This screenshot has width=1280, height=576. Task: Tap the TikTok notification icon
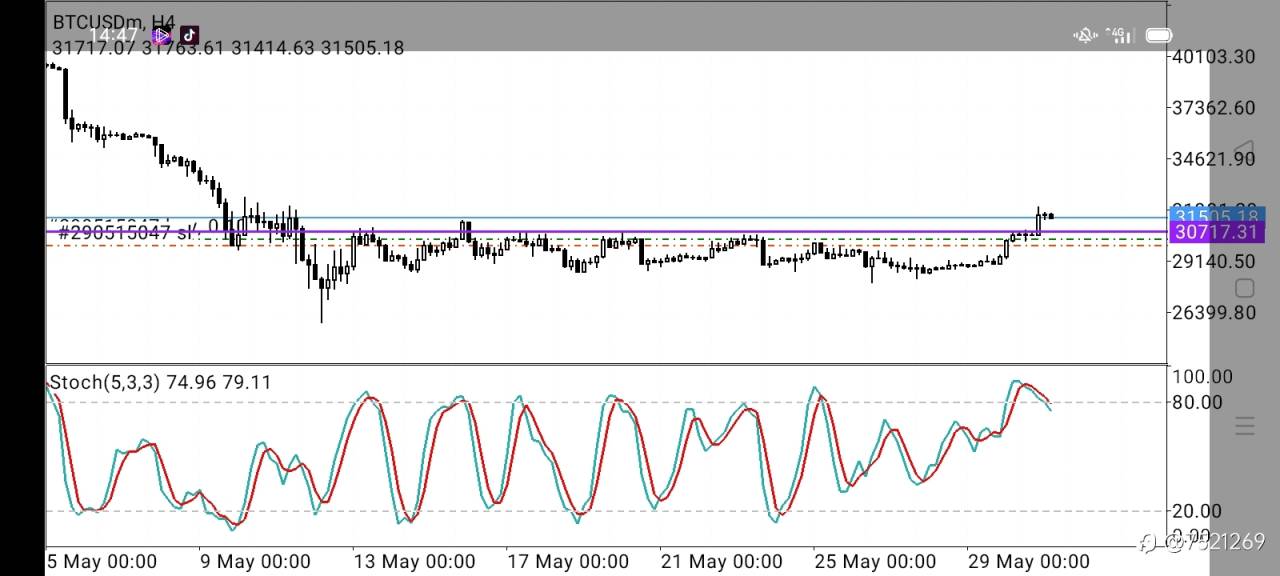[x=190, y=36]
